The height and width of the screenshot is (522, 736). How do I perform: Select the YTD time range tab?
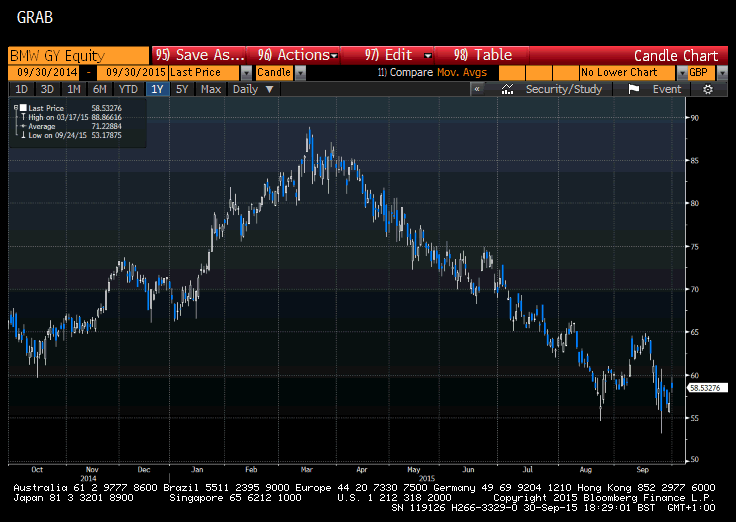pyautogui.click(x=128, y=89)
